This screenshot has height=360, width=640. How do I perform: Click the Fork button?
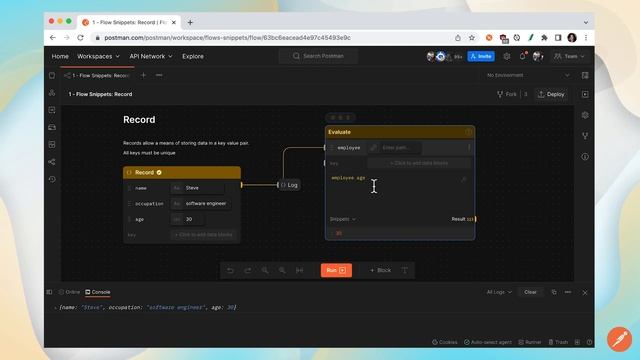pos(507,94)
